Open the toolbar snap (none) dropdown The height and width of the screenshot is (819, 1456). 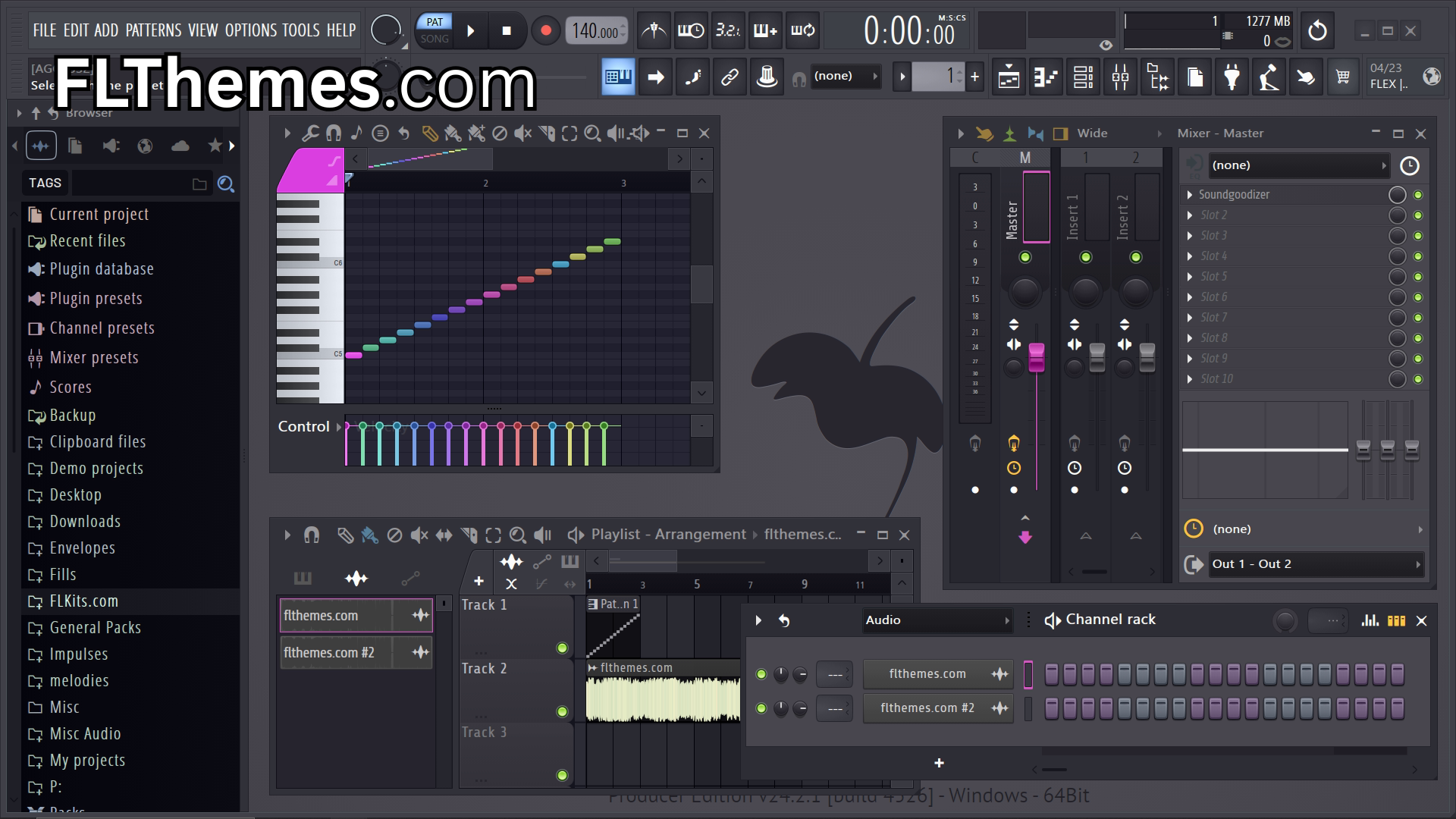(x=846, y=77)
